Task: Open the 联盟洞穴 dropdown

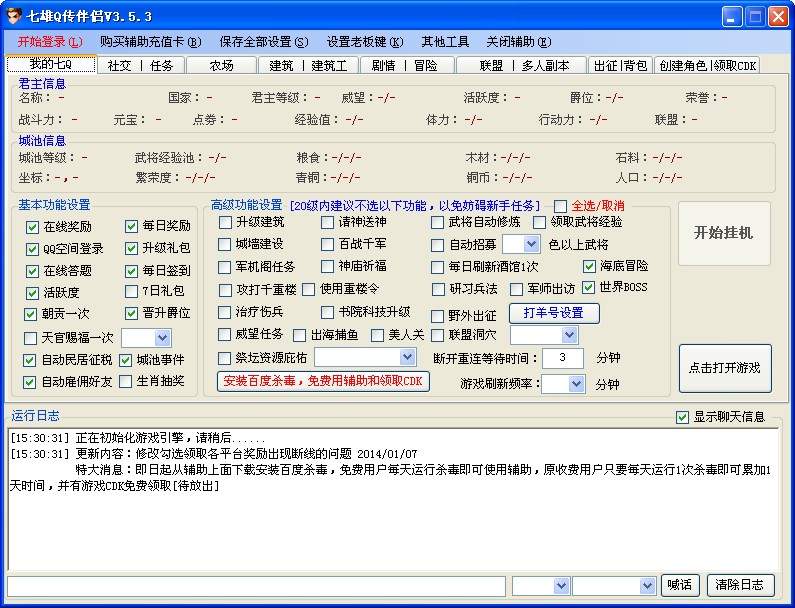Action: pos(569,335)
